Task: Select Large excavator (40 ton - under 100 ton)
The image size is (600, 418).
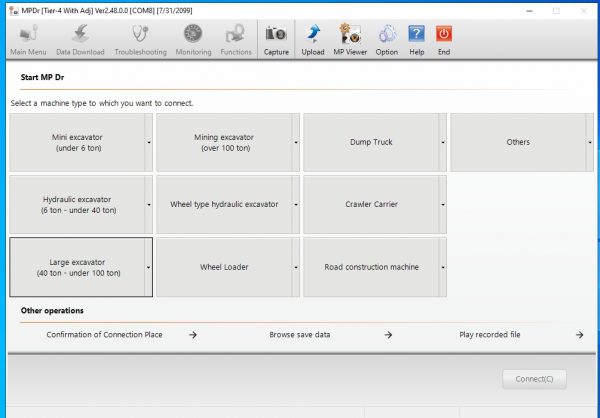Action: [77, 267]
